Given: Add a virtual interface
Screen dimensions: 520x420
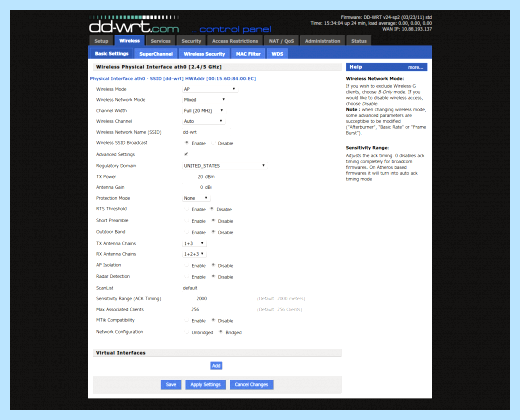Looking at the screenshot, I should [216, 366].
